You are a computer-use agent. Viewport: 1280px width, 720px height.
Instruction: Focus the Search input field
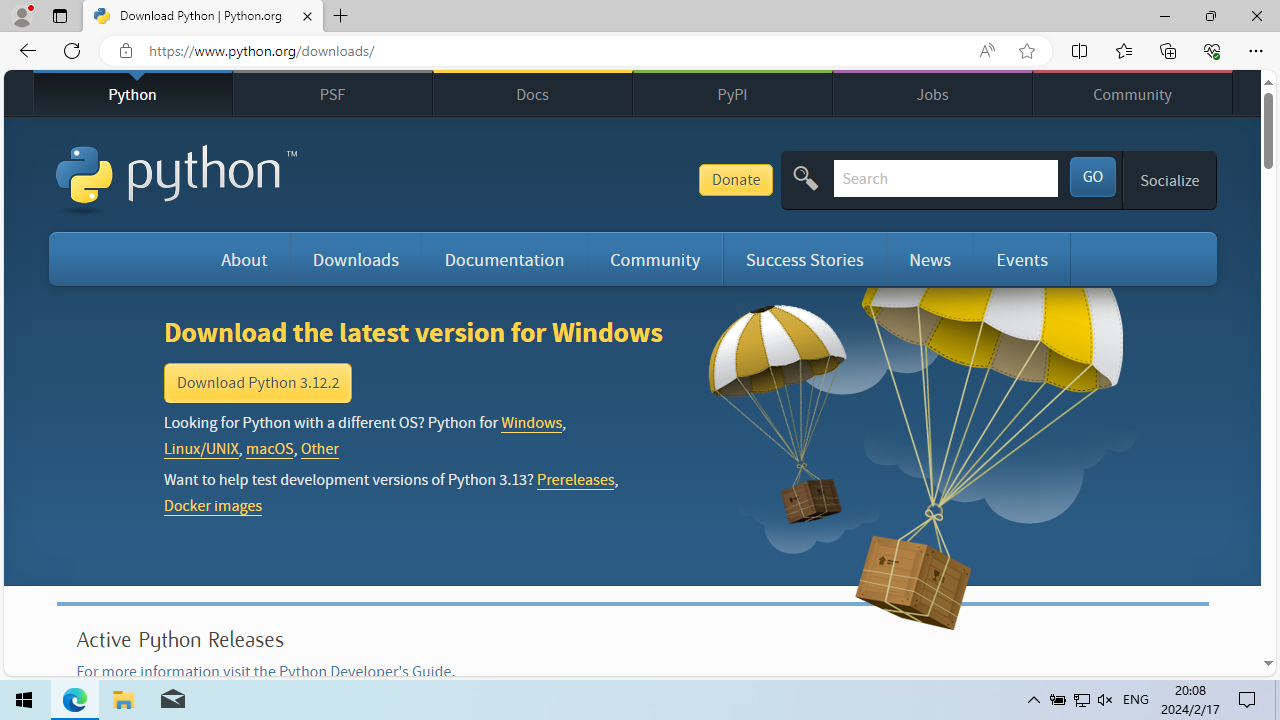945,179
